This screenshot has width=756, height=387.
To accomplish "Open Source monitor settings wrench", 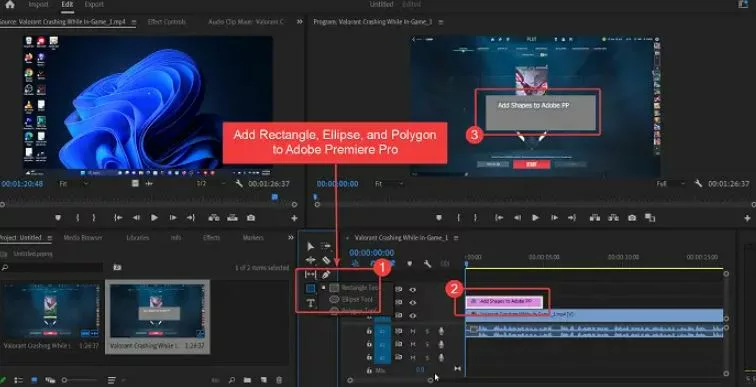I will click(x=239, y=184).
